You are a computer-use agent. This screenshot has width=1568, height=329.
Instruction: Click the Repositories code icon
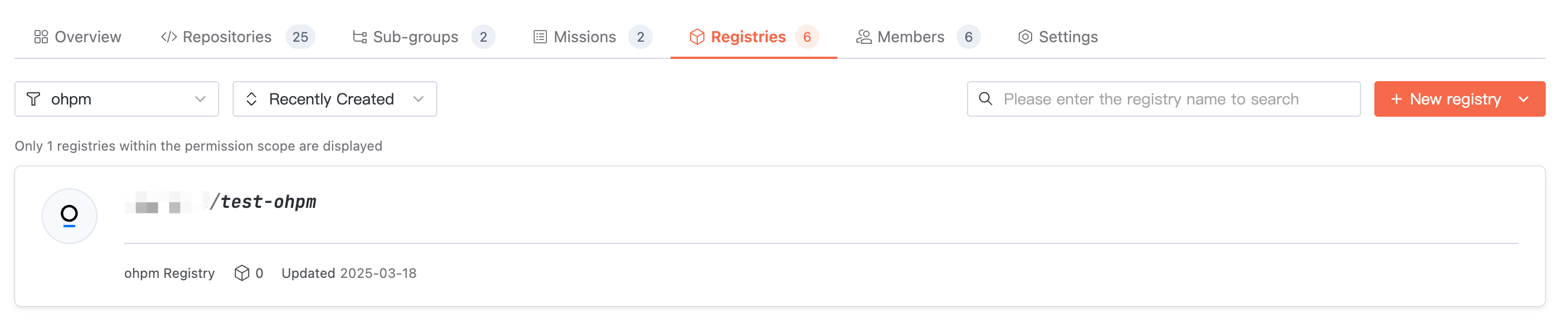pos(169,37)
